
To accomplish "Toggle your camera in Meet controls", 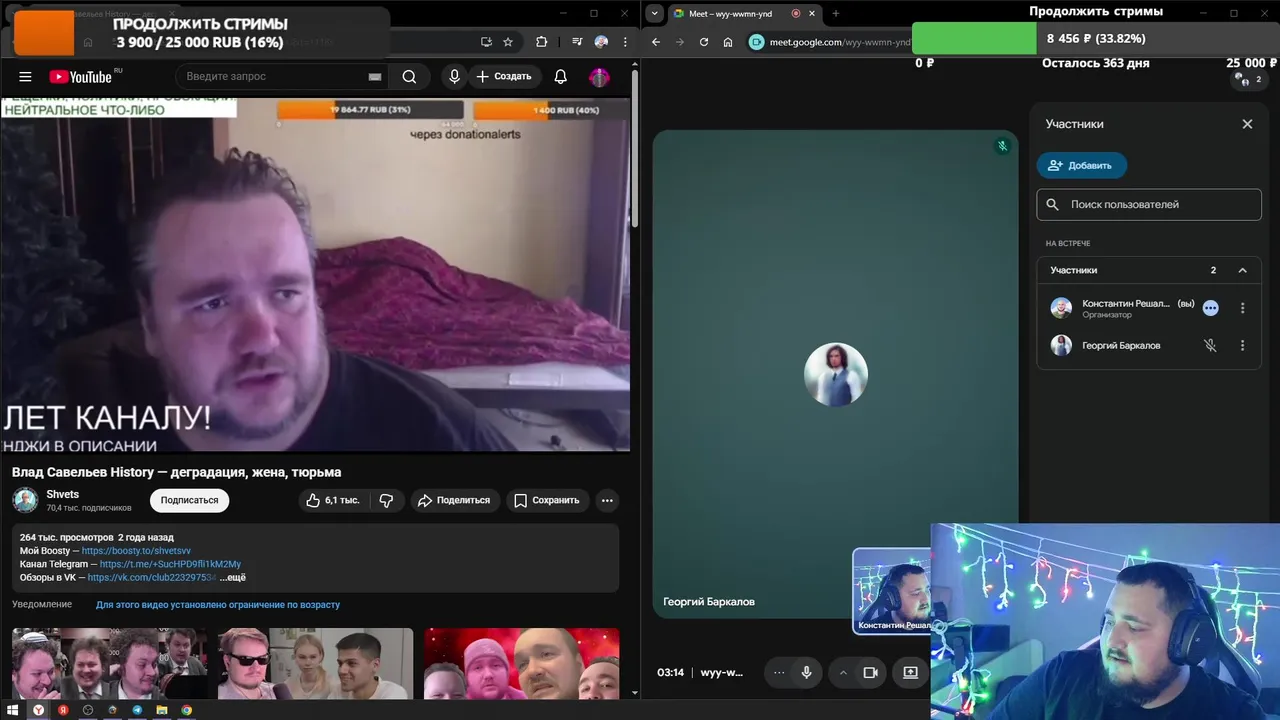I will point(870,672).
